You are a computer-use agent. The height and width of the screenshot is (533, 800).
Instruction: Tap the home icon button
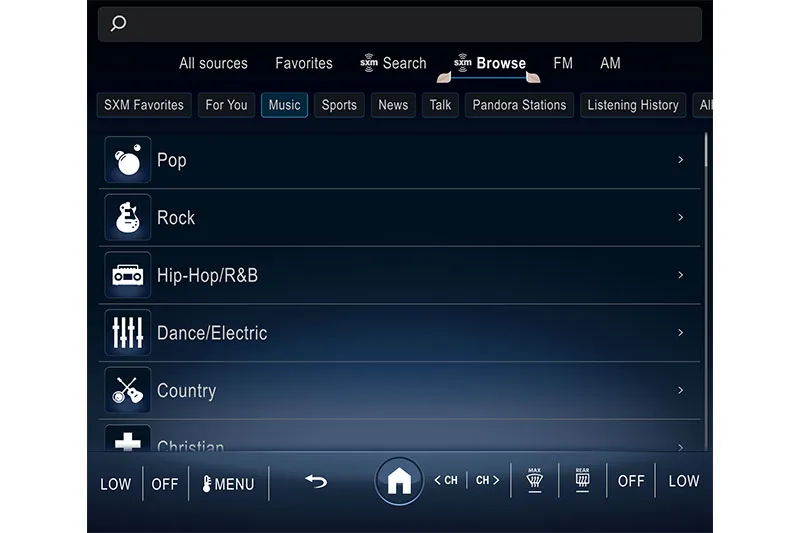pos(399,481)
